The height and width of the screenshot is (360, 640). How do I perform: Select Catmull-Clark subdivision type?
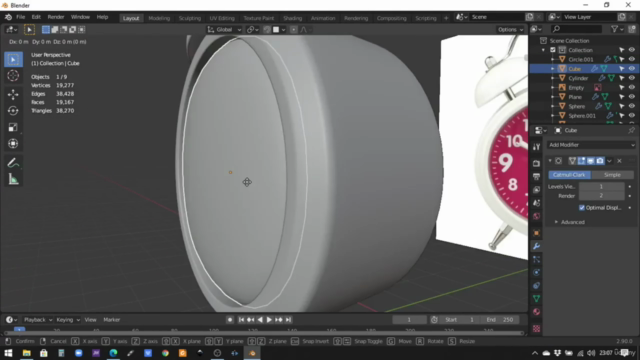tap(569, 175)
